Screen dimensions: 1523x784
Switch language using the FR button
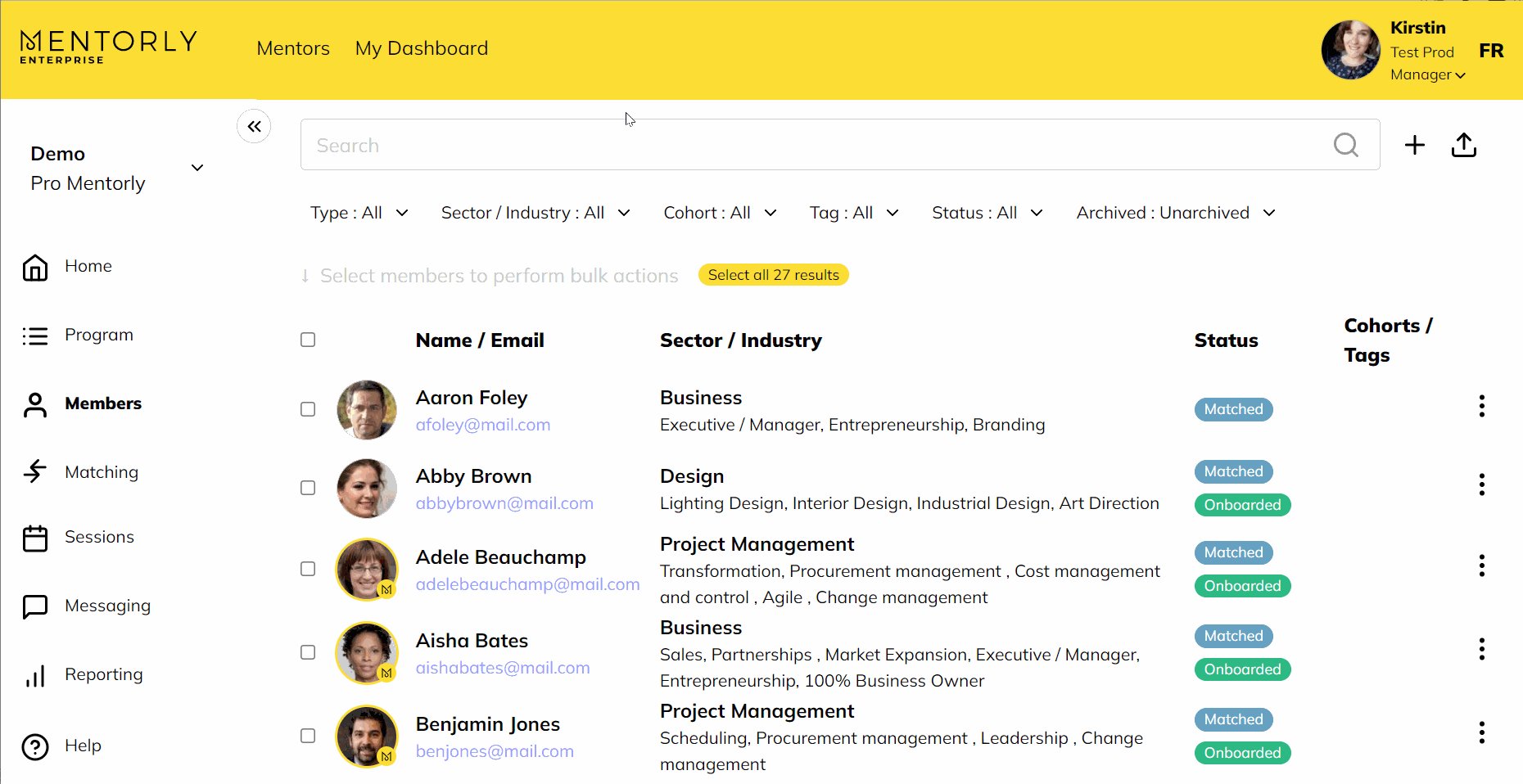1490,51
